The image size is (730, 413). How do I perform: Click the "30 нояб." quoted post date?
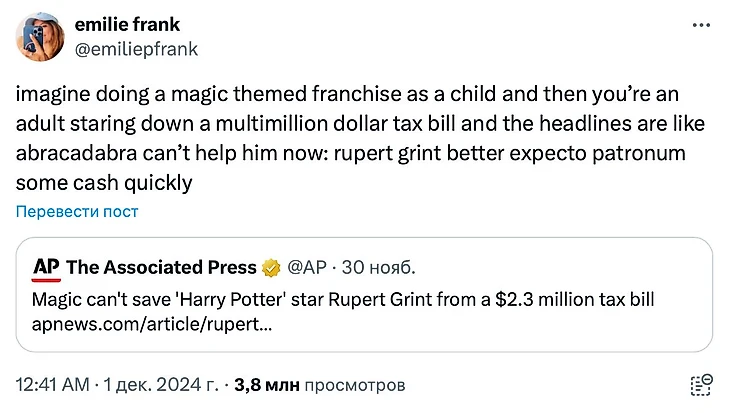pyautogui.click(x=379, y=267)
